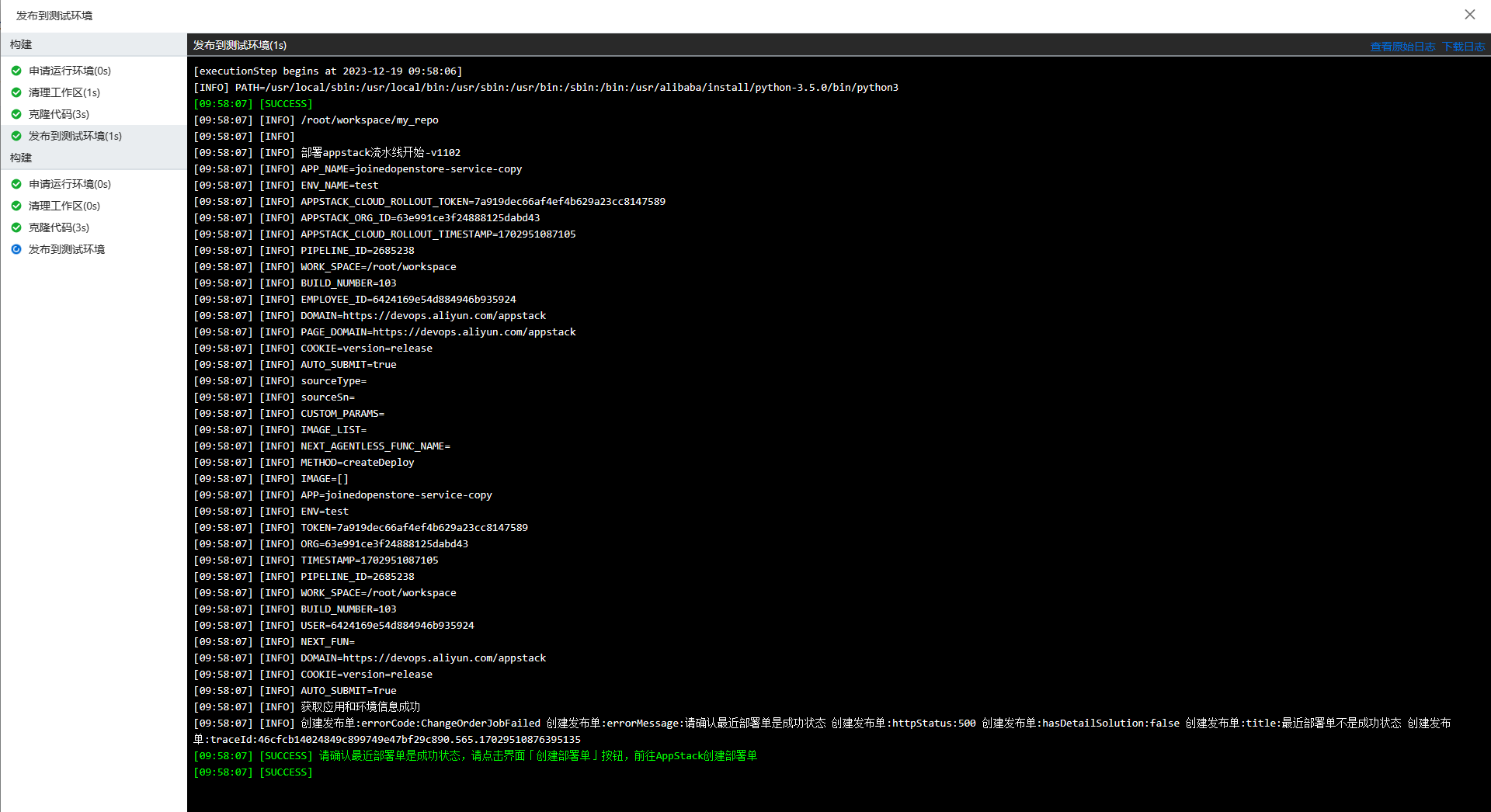Select first 申请运行环境(0s) step
The width and height of the screenshot is (1491, 812).
coord(70,71)
